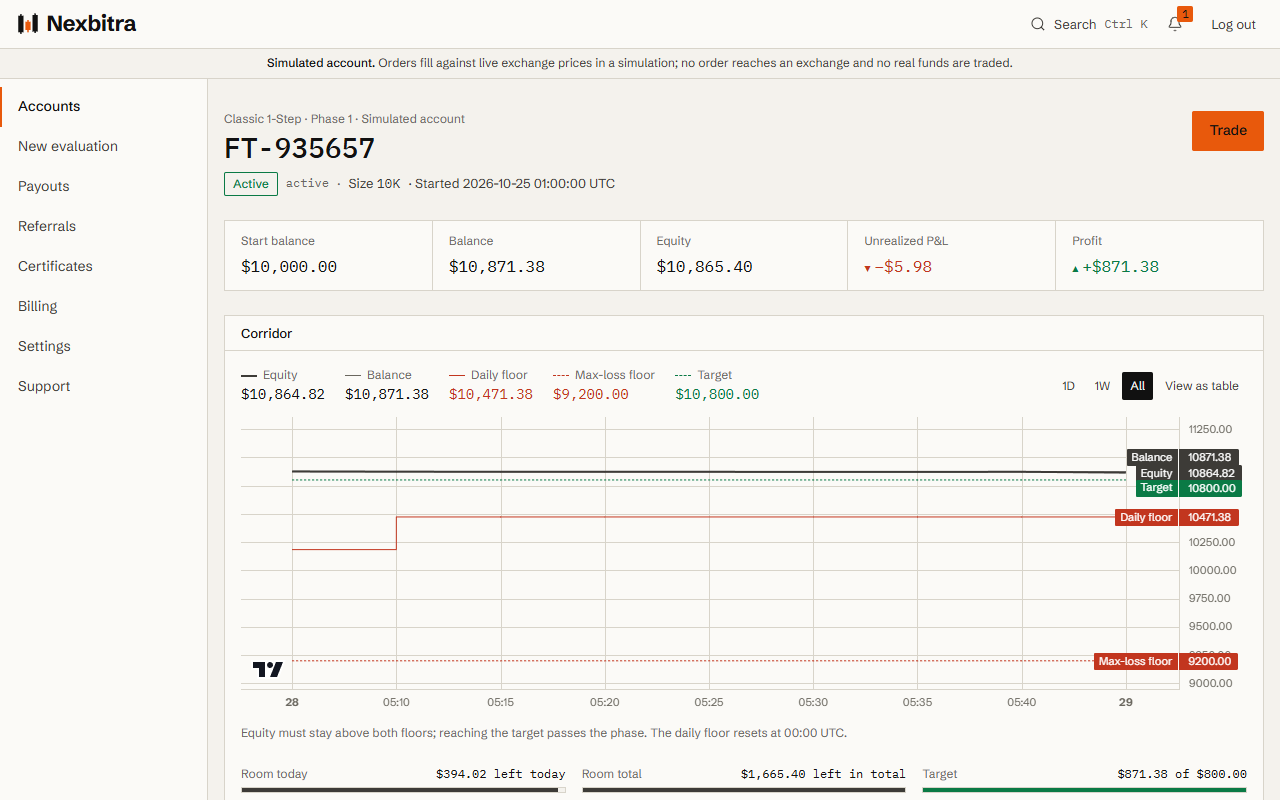Click the Start balance $10,000.00 value
Image resolution: width=1280 pixels, height=800 pixels.
[x=289, y=267]
